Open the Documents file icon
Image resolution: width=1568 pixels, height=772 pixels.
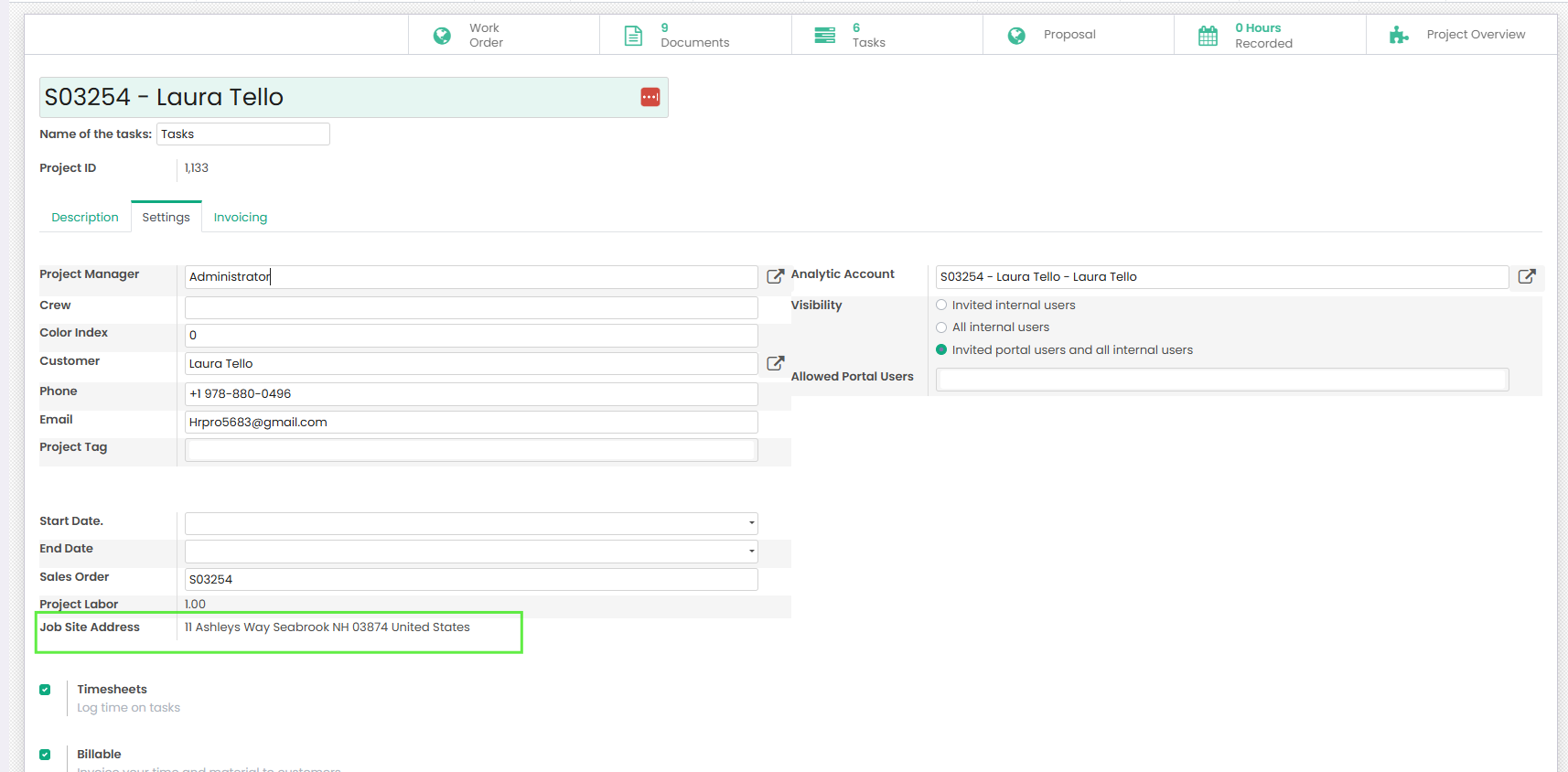tap(633, 36)
